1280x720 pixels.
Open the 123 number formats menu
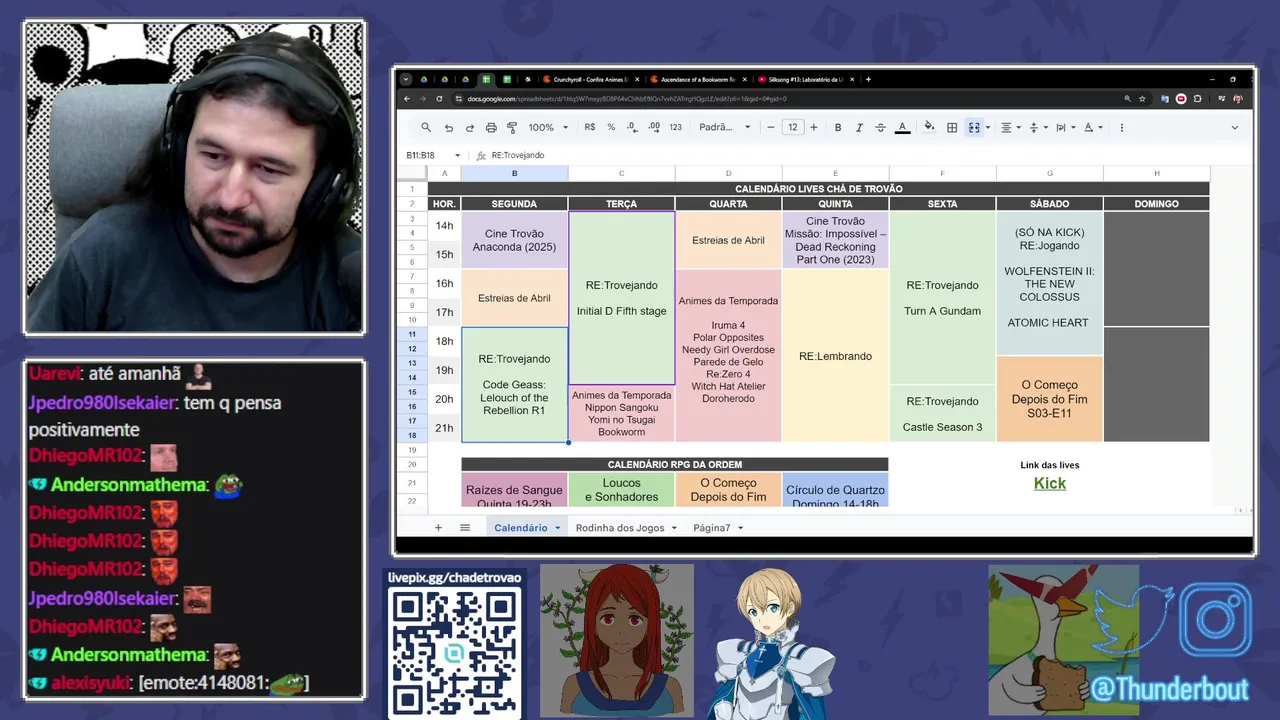(x=676, y=127)
